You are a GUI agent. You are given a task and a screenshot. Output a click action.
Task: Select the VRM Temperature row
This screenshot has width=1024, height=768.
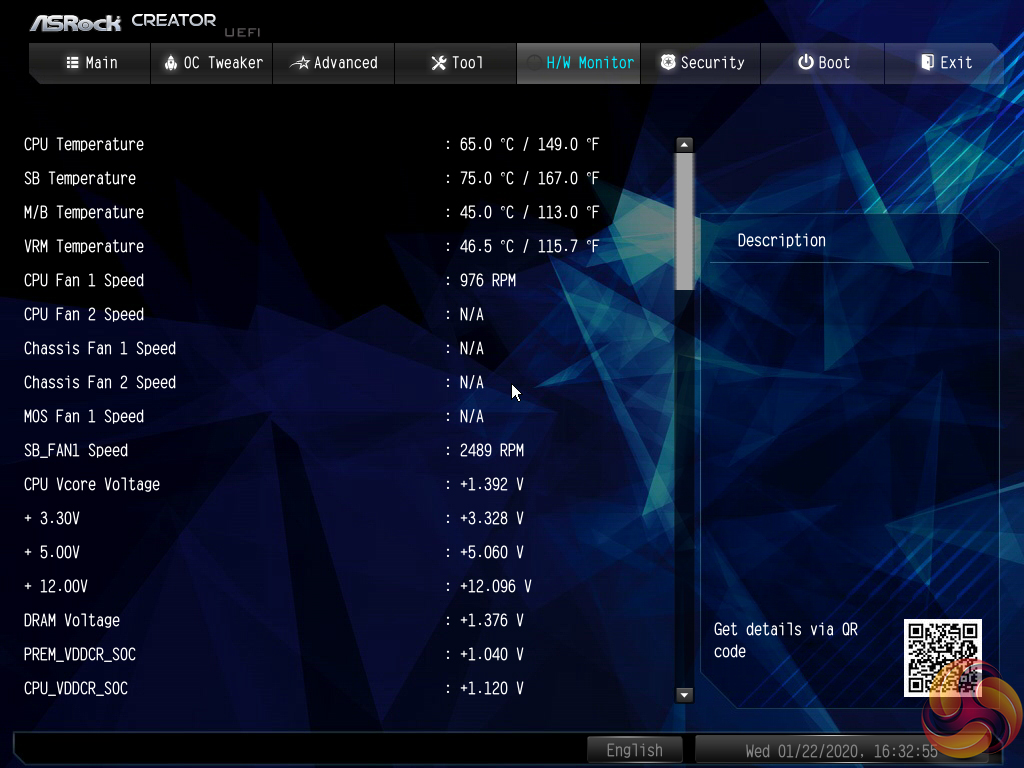coord(312,246)
